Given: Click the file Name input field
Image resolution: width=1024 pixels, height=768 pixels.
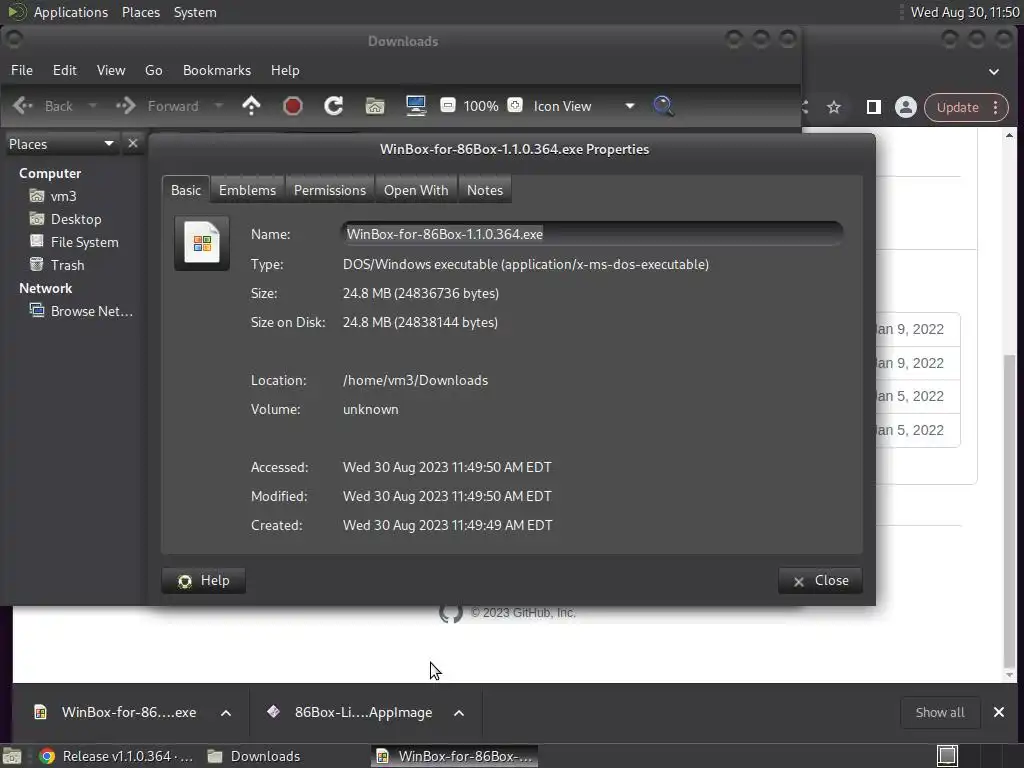Looking at the screenshot, I should click(x=592, y=234).
